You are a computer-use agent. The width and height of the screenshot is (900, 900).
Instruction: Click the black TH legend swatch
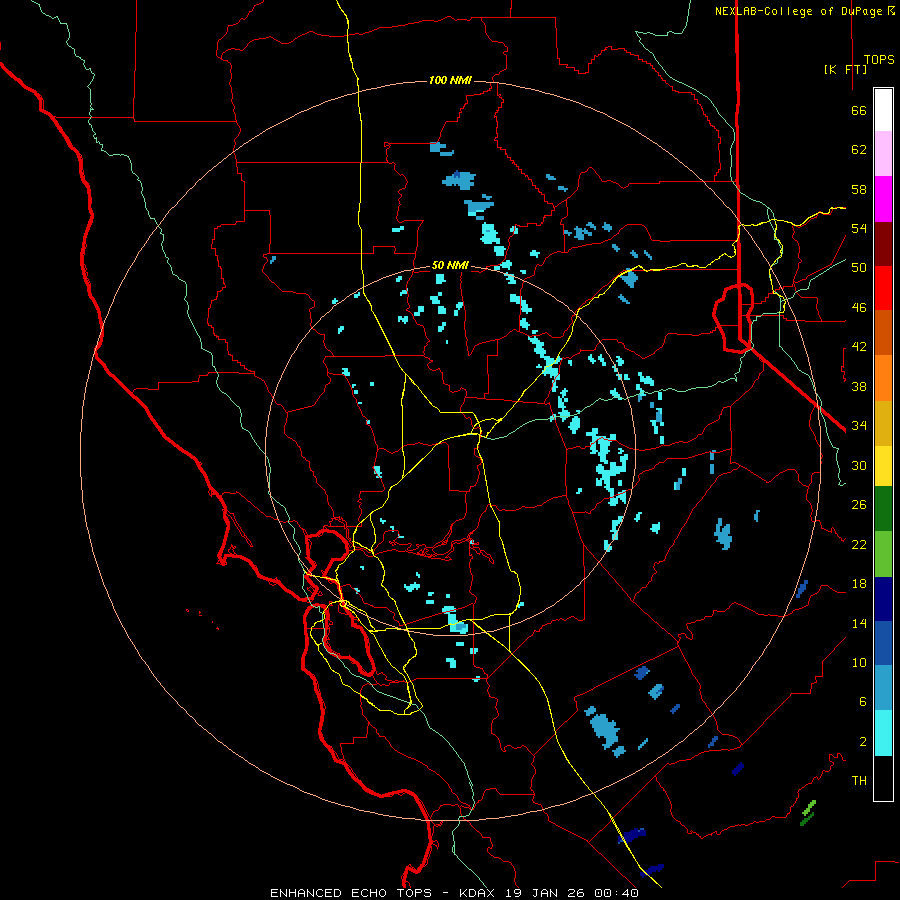point(883,778)
